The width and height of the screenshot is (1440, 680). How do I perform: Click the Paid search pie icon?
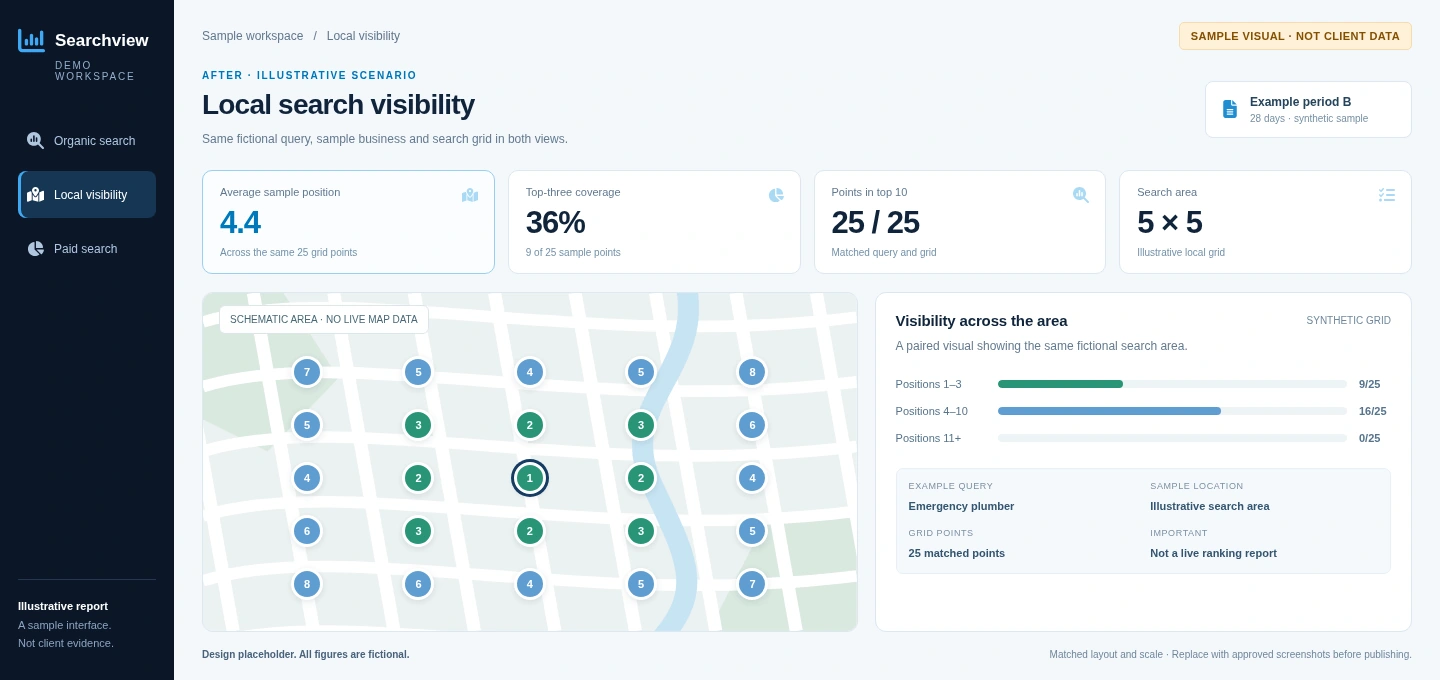(35, 249)
